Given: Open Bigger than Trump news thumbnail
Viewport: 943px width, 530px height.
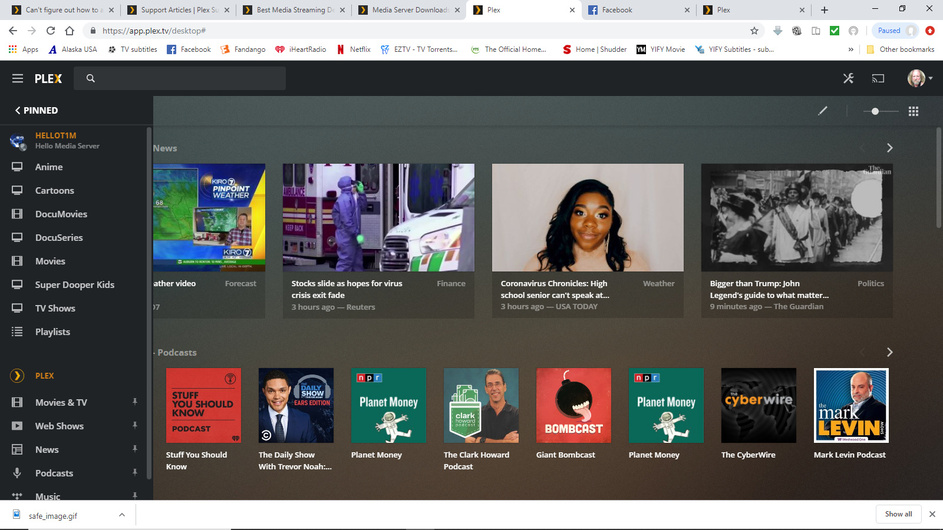Looking at the screenshot, I should 797,217.
